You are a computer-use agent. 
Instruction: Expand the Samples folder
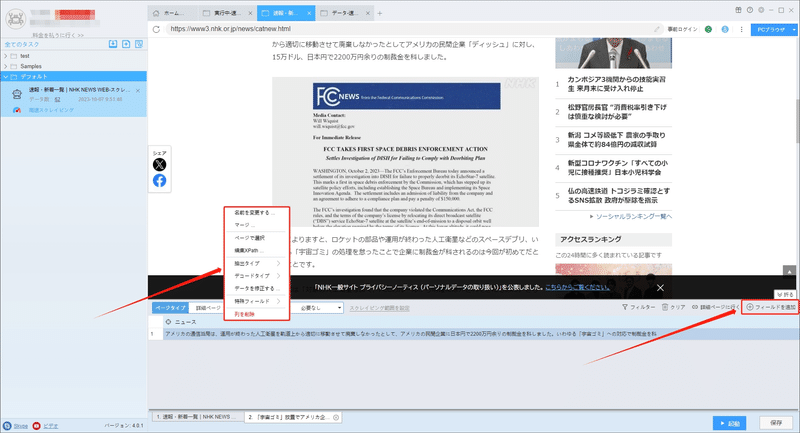coord(6,66)
